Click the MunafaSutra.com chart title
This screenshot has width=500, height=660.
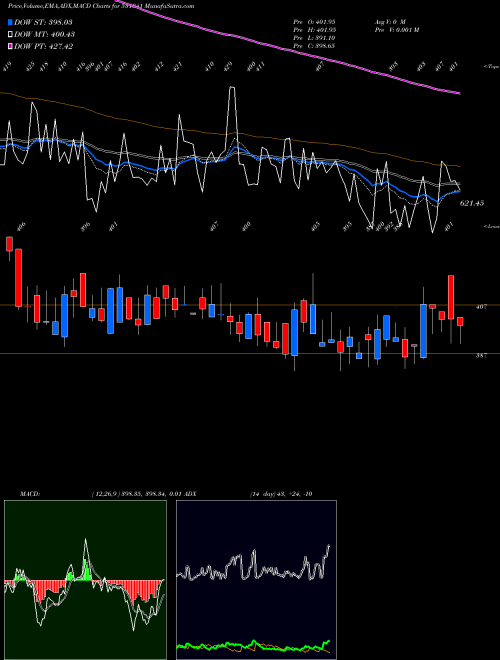coord(101,6)
